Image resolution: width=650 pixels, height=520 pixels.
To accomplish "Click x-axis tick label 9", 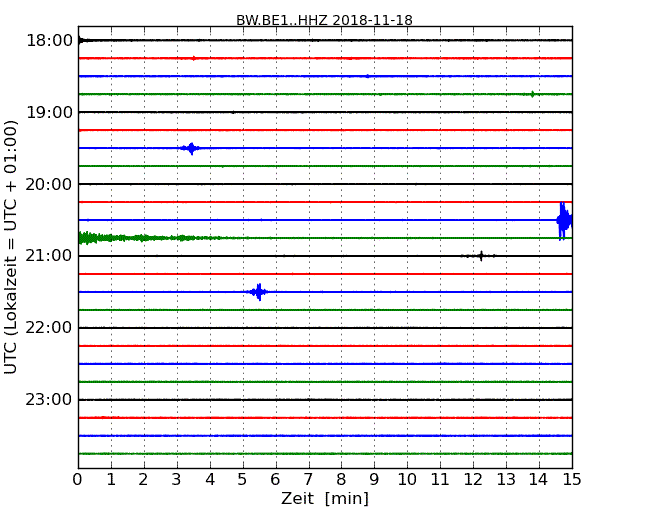I will (x=374, y=479).
